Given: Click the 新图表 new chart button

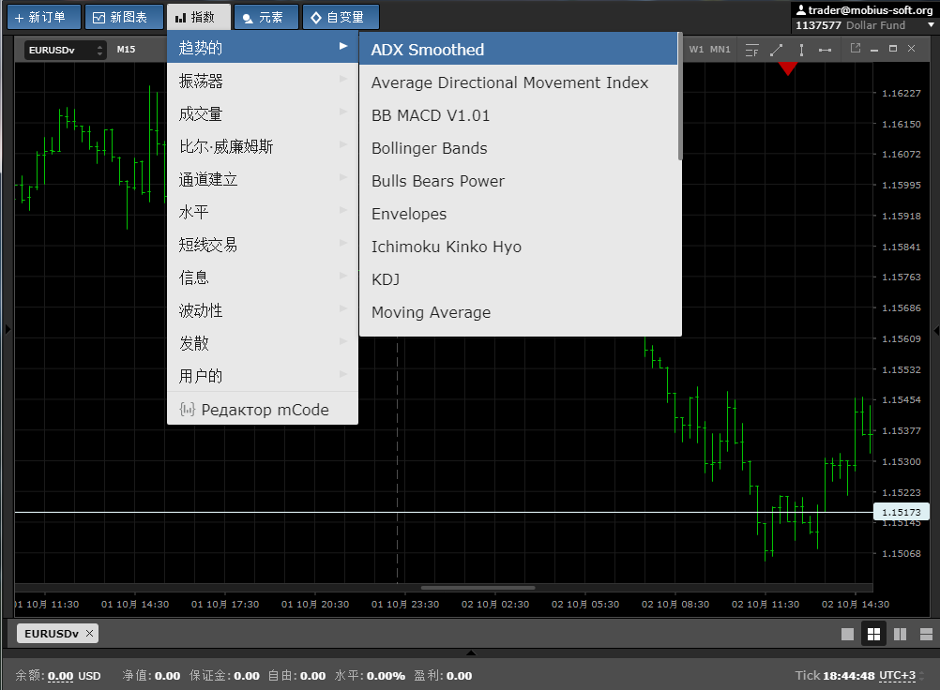Looking at the screenshot, I should coord(124,17).
